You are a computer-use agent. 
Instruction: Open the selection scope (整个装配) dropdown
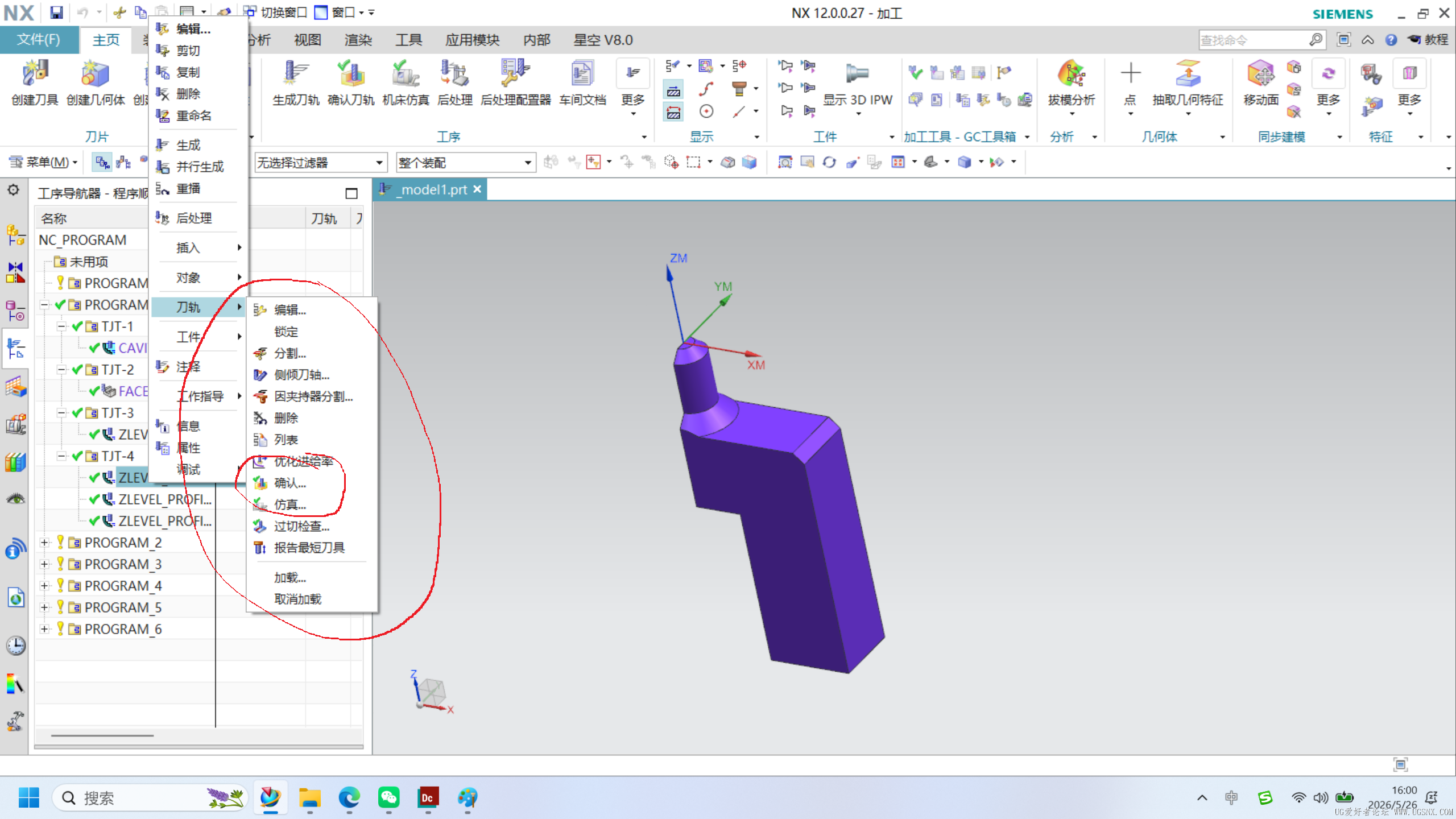[466, 163]
